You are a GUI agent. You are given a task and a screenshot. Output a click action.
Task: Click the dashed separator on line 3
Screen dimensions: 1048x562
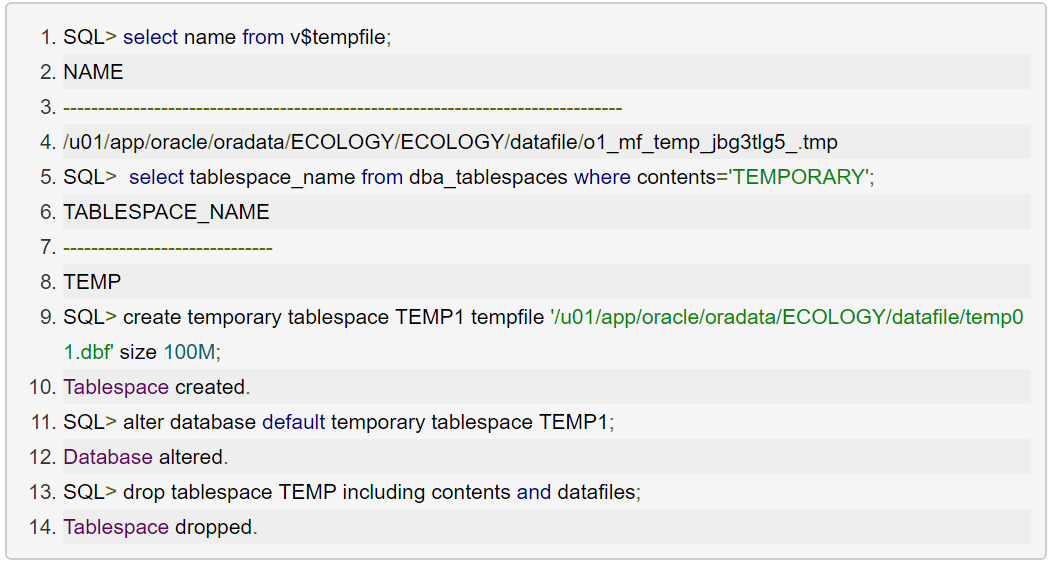pos(342,107)
